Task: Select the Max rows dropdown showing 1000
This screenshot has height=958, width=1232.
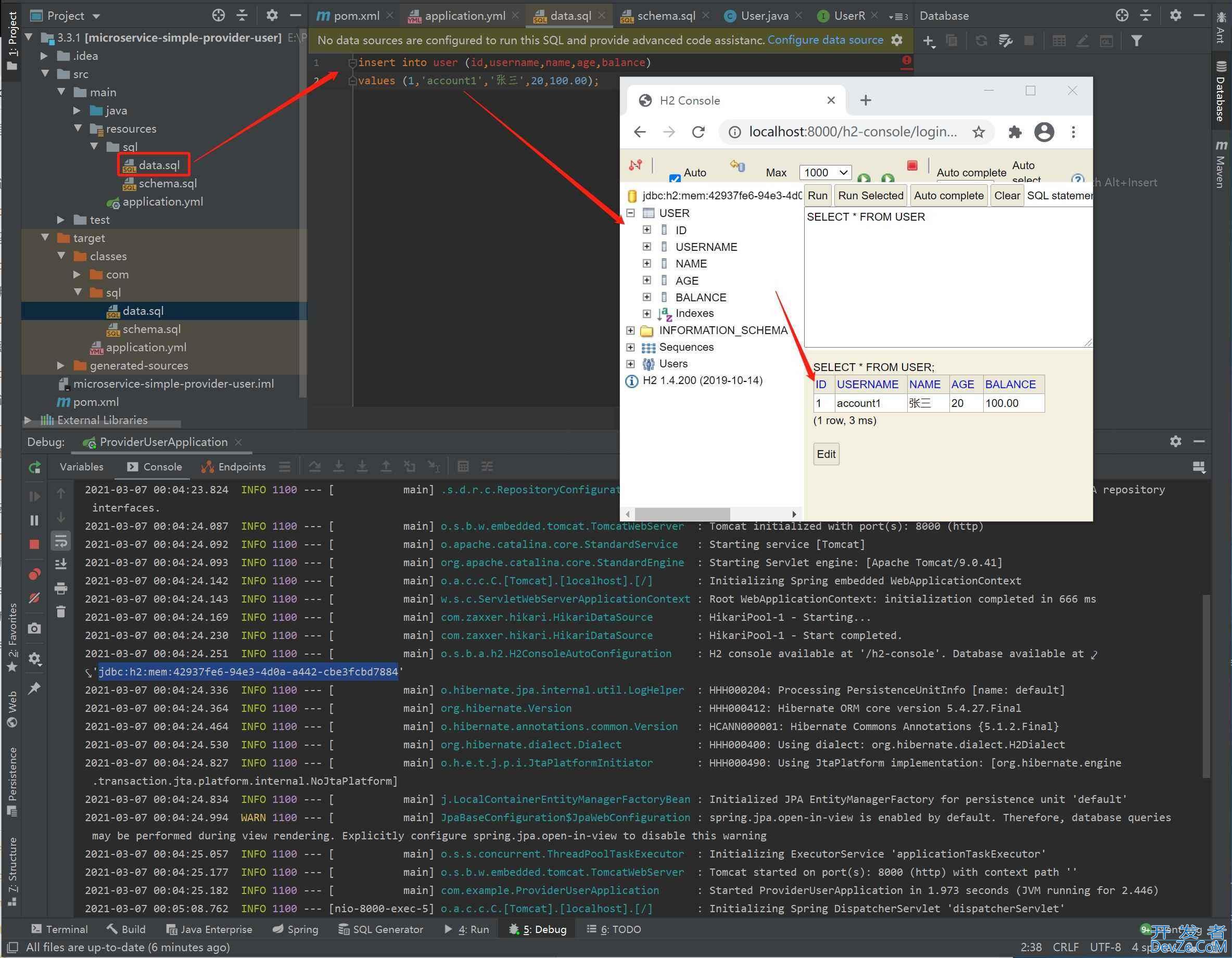Action: click(x=826, y=171)
